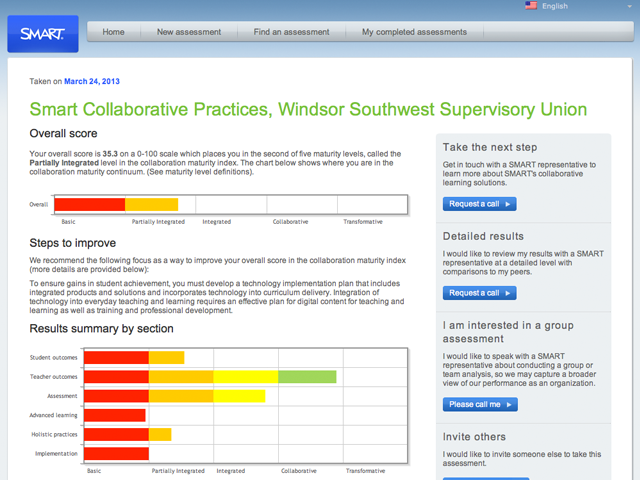Go to the Home menu item
This screenshot has width=640, height=480.
(113, 32)
